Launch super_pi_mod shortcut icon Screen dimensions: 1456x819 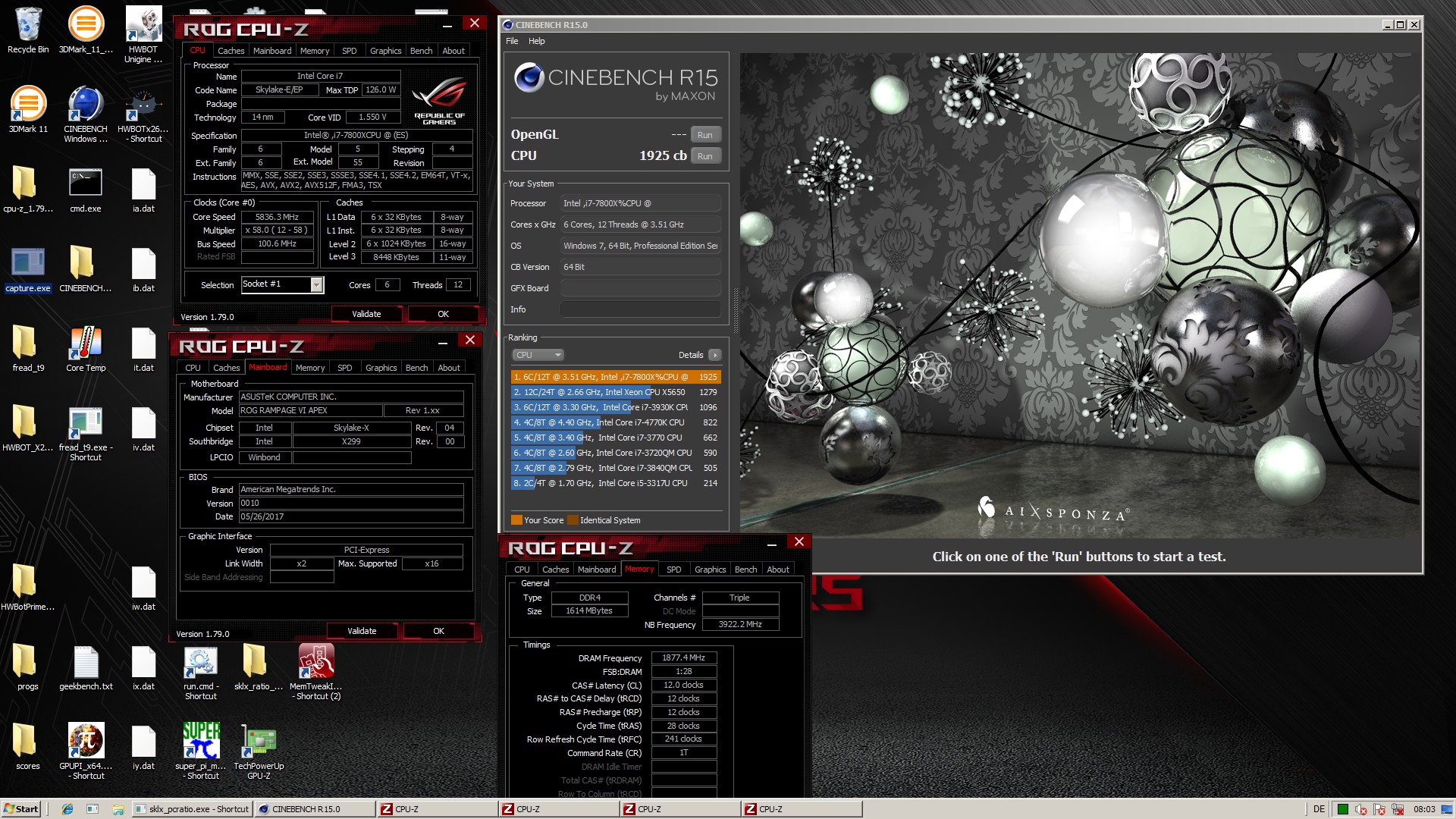(x=201, y=751)
